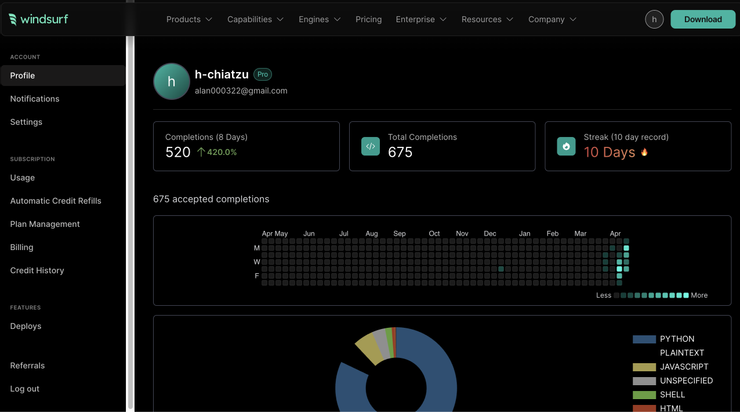740x412 pixels.
Task: Click the HTML legend color swatch
Action: click(644, 408)
